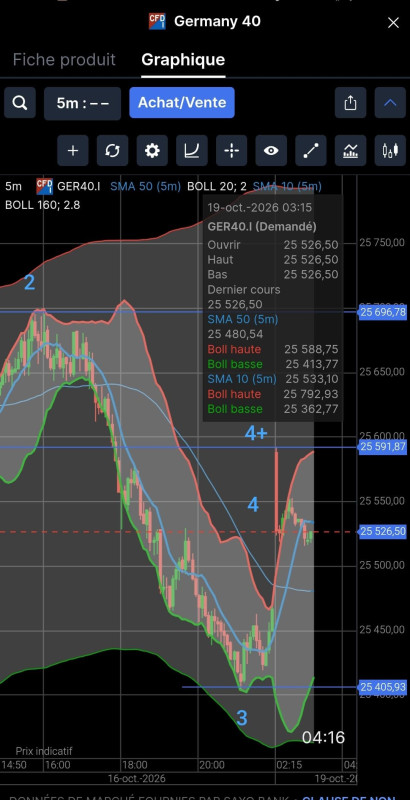Click the 25 405,93 price line label
This screenshot has height=800, width=410.
(x=382, y=687)
